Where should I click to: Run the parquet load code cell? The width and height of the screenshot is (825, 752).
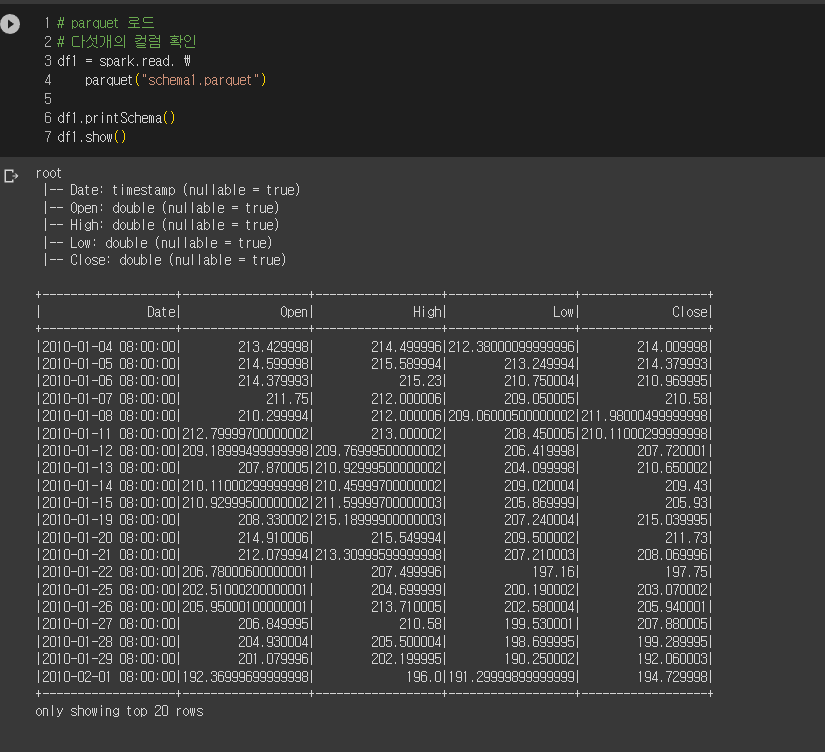[10, 24]
